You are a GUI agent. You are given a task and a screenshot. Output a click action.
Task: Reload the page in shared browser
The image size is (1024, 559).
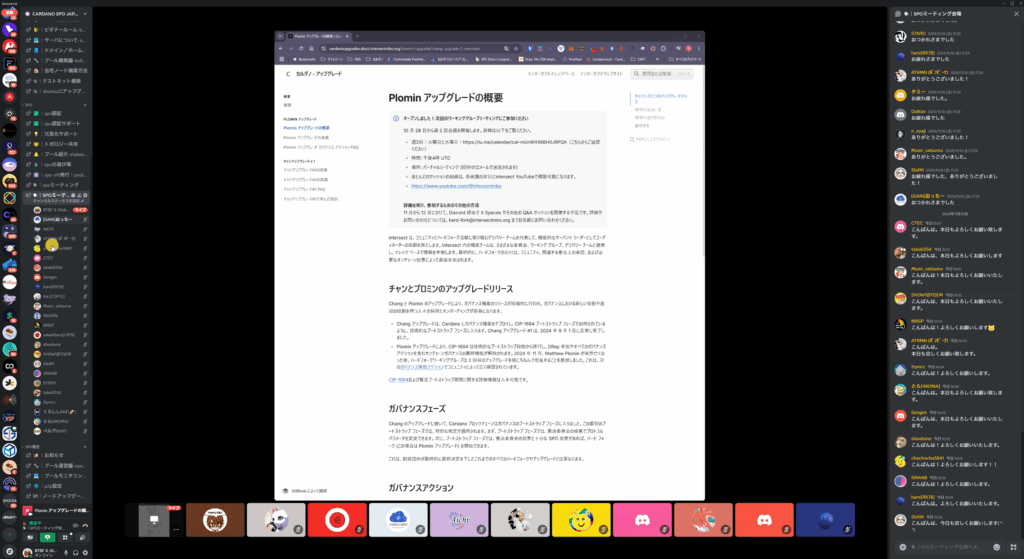coord(301,48)
